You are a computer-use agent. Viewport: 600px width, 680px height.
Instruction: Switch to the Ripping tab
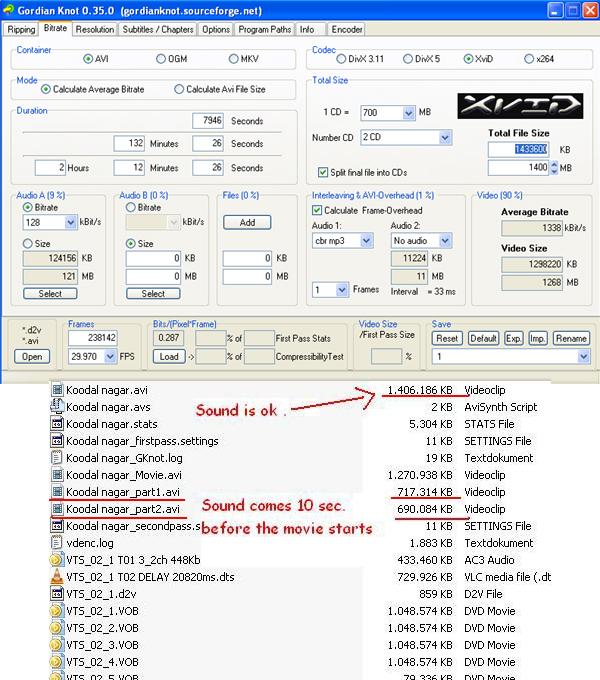pyautogui.click(x=21, y=29)
